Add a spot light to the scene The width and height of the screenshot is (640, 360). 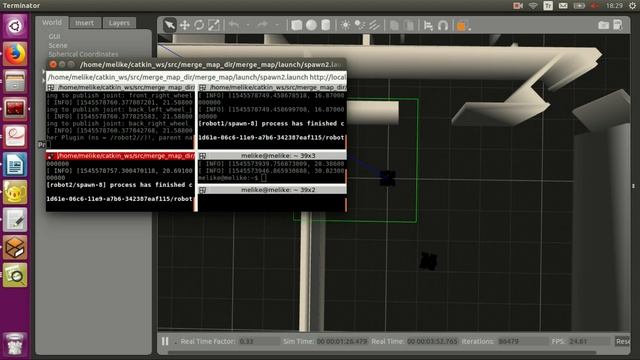tap(360, 25)
